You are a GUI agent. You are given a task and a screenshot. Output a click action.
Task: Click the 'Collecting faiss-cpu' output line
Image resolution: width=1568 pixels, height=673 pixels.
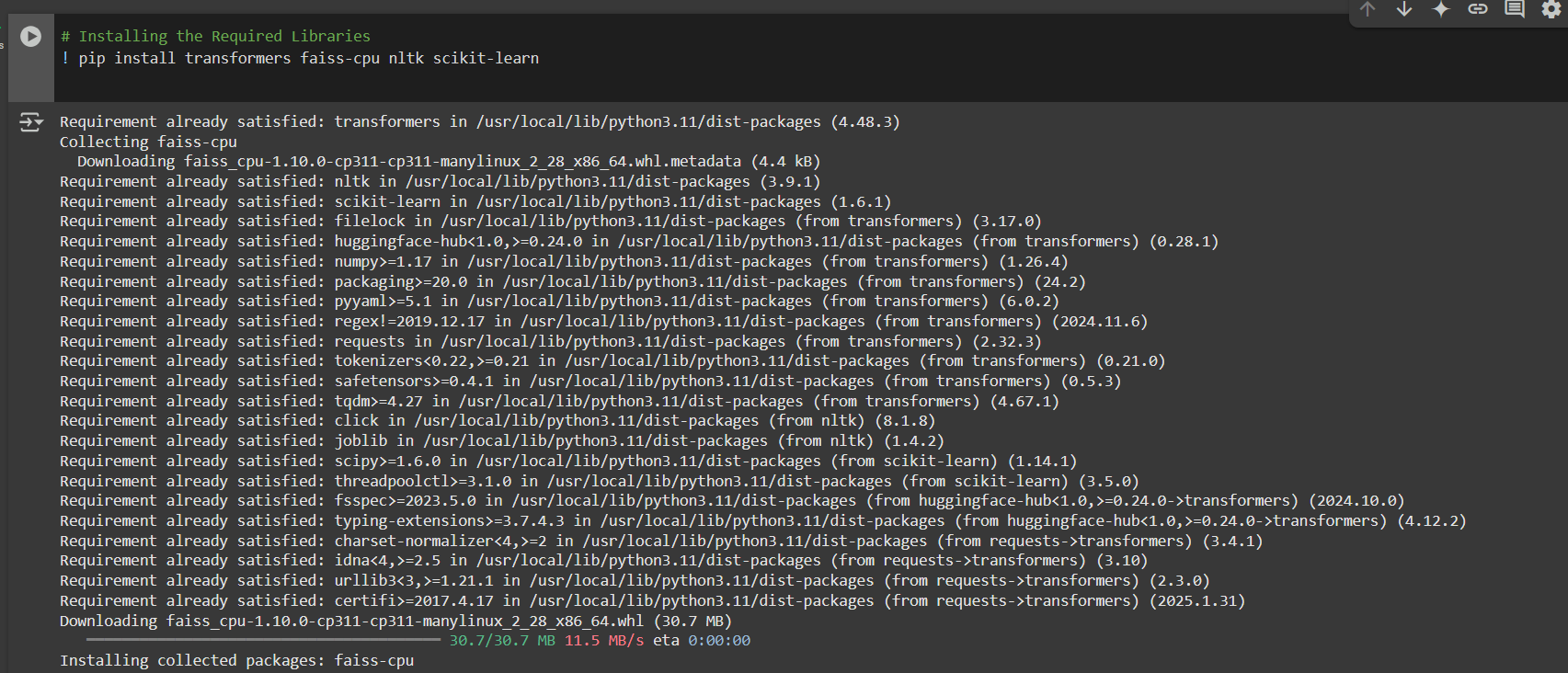coord(148,142)
